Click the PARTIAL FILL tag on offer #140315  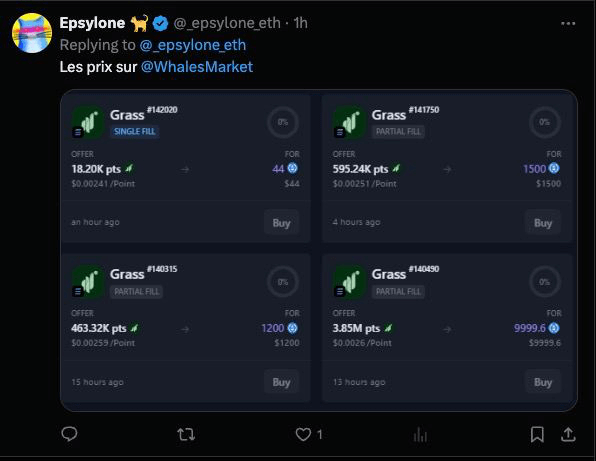coord(137,291)
